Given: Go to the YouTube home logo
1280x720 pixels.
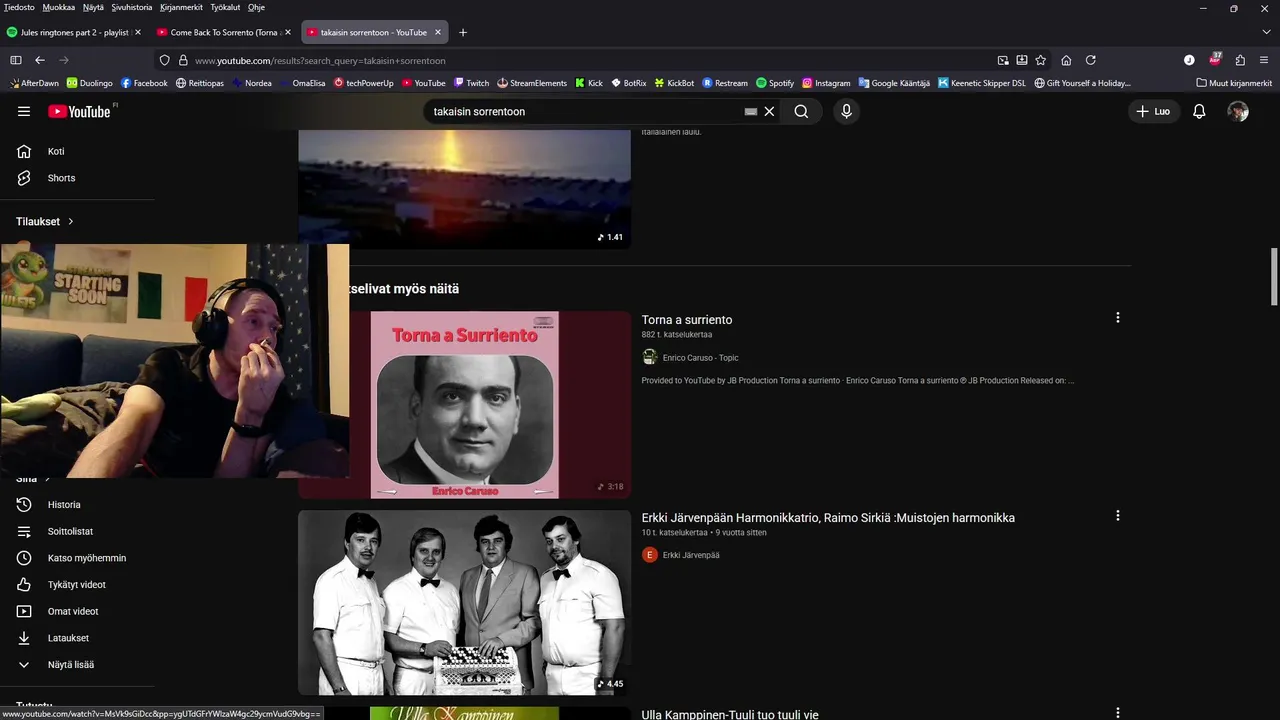Looking at the screenshot, I should [x=80, y=111].
